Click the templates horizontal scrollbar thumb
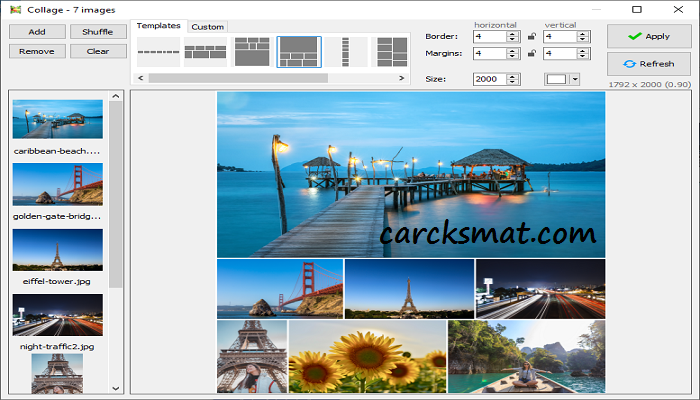The height and width of the screenshot is (400, 700). click(x=238, y=78)
